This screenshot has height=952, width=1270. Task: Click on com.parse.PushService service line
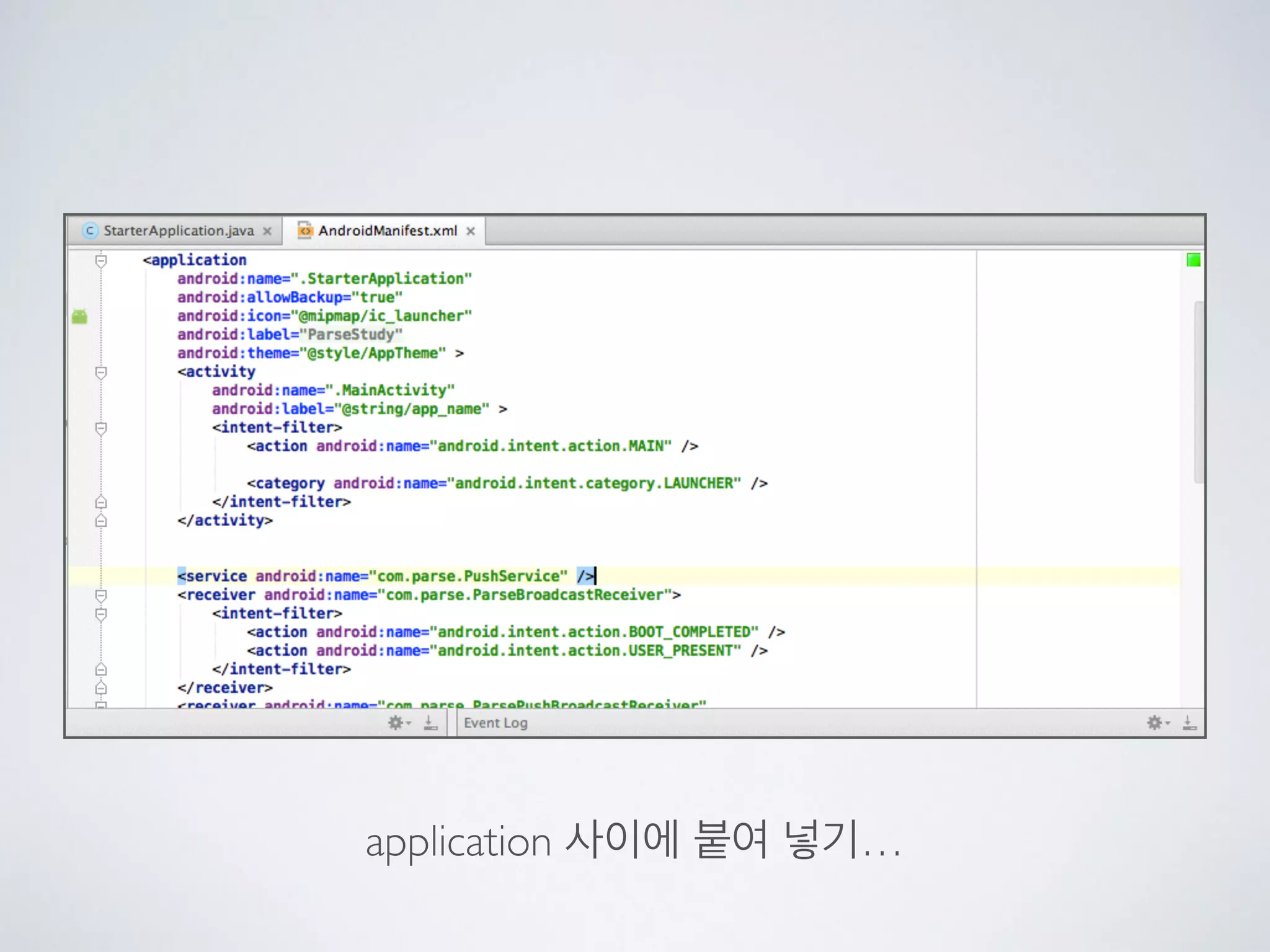coord(386,576)
